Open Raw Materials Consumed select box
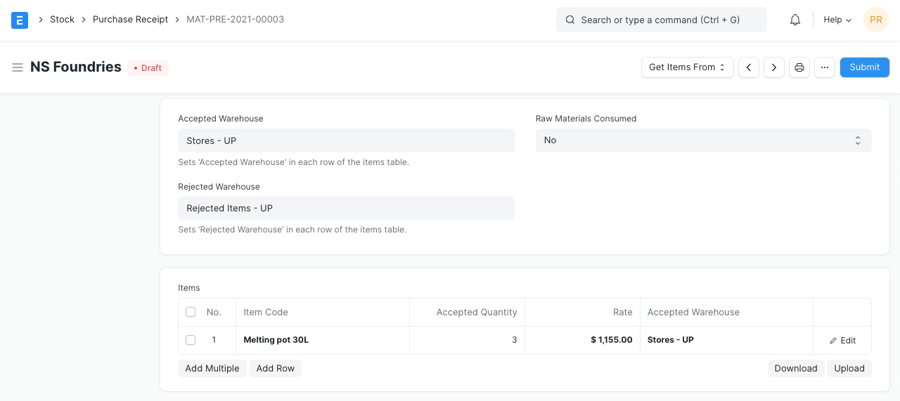Screen dimensions: 900x401 click(703, 141)
